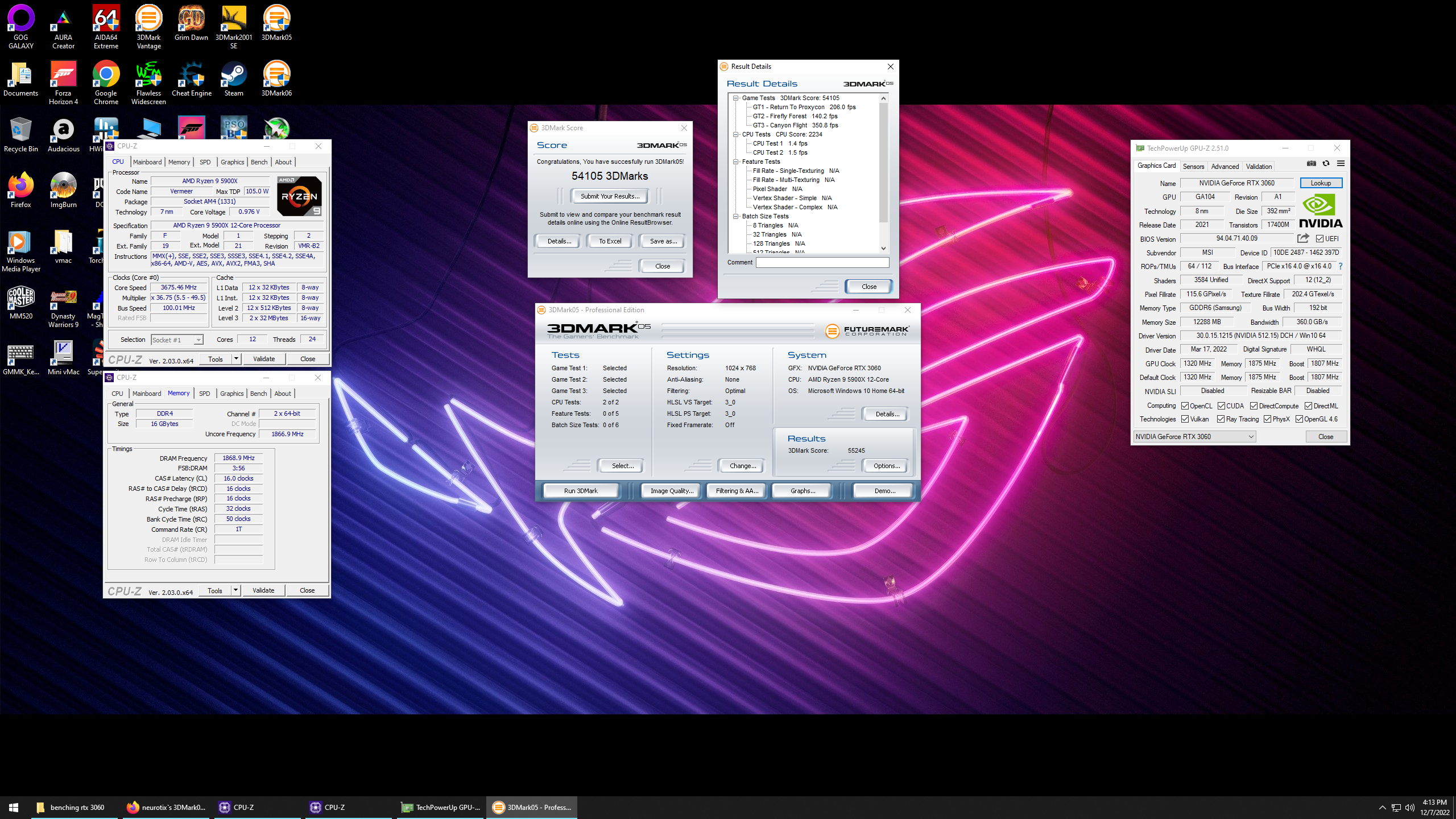Open GPU-Z hamburger menu icon

(1341, 164)
